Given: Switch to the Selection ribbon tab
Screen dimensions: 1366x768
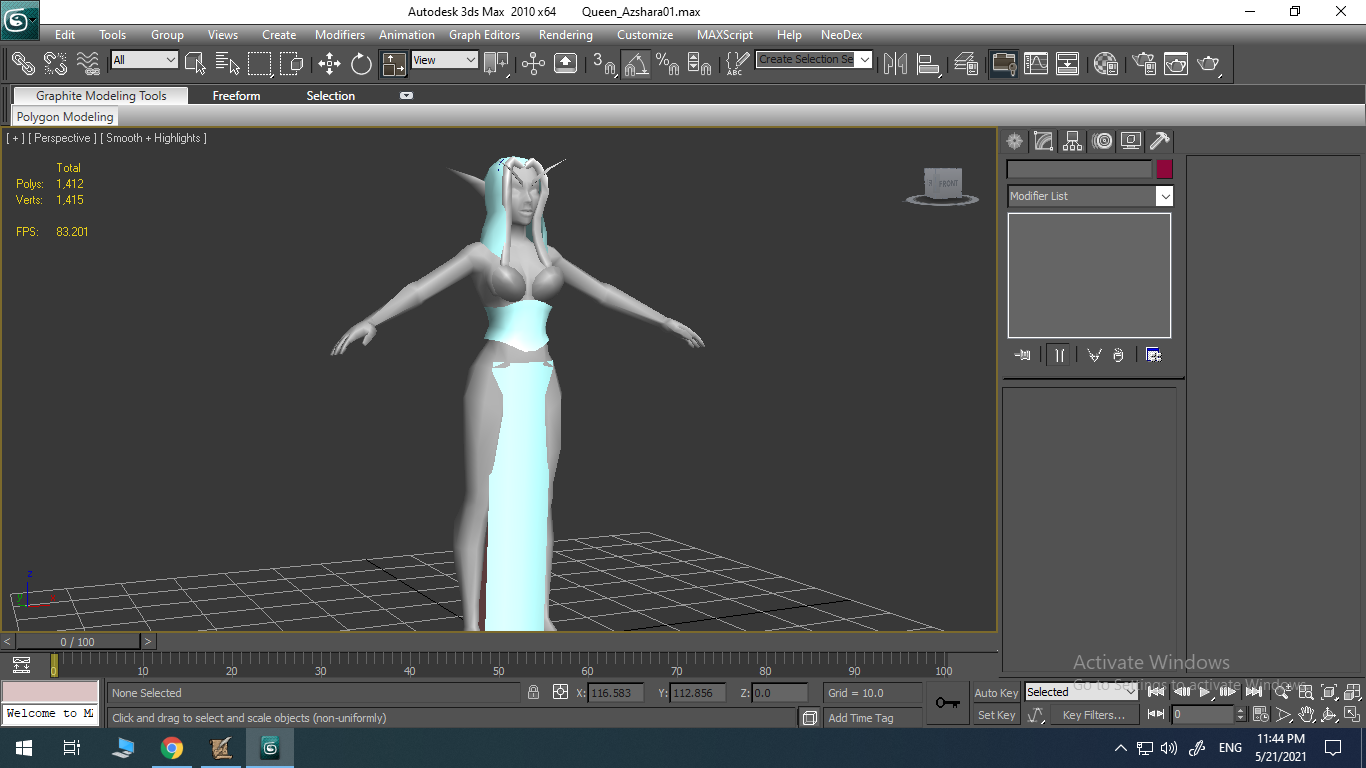Looking at the screenshot, I should tap(331, 96).
